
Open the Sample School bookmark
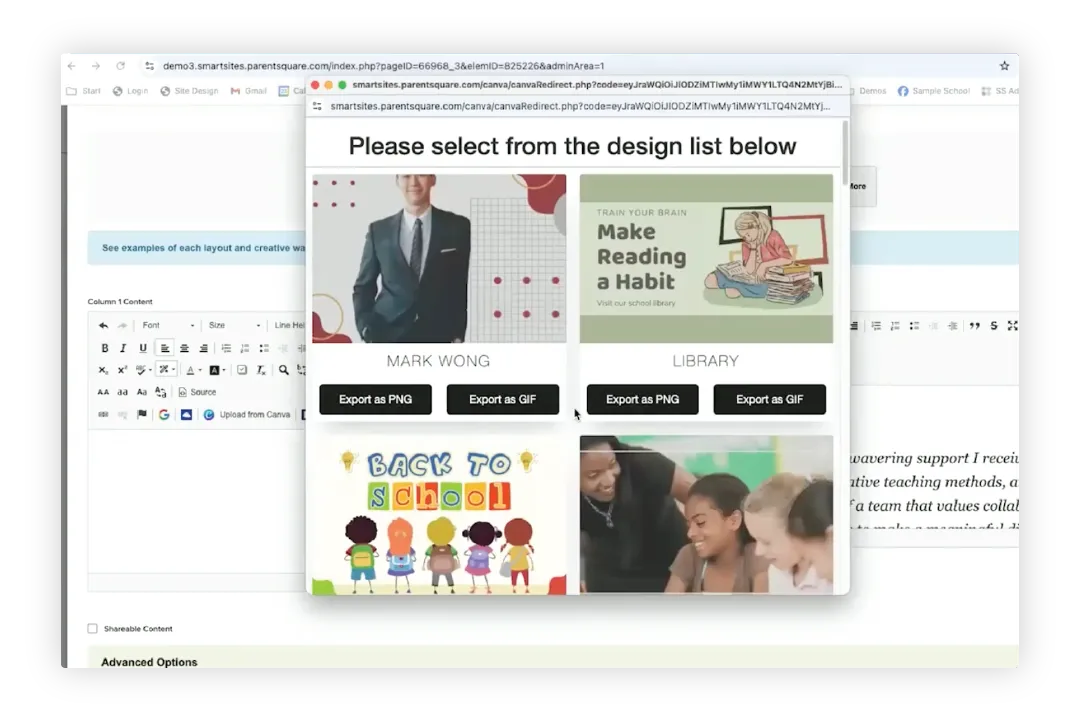point(933,91)
